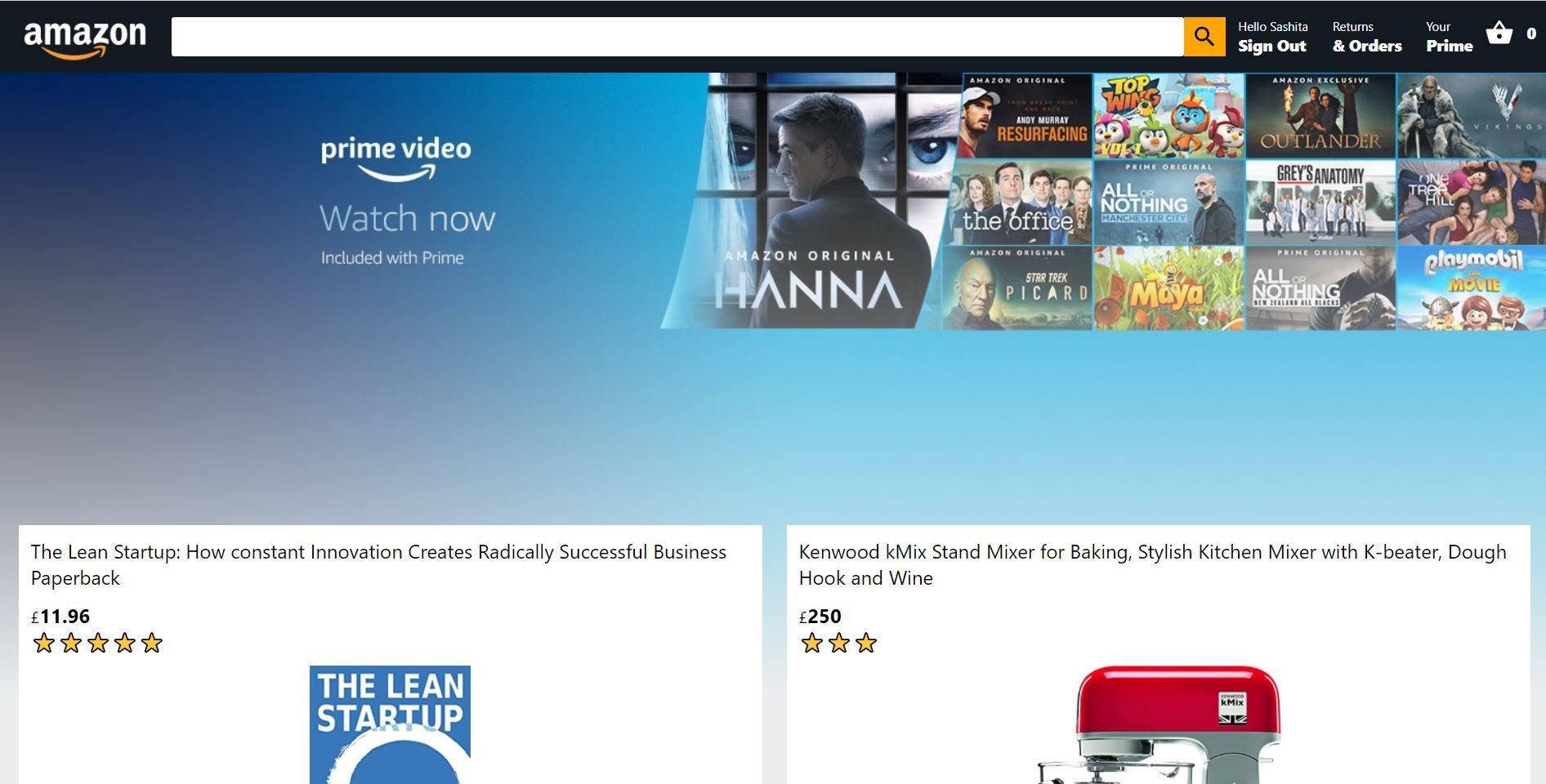Click the five-star rating of The Lean Startup
The image size is (1546, 784).
[x=97, y=644]
